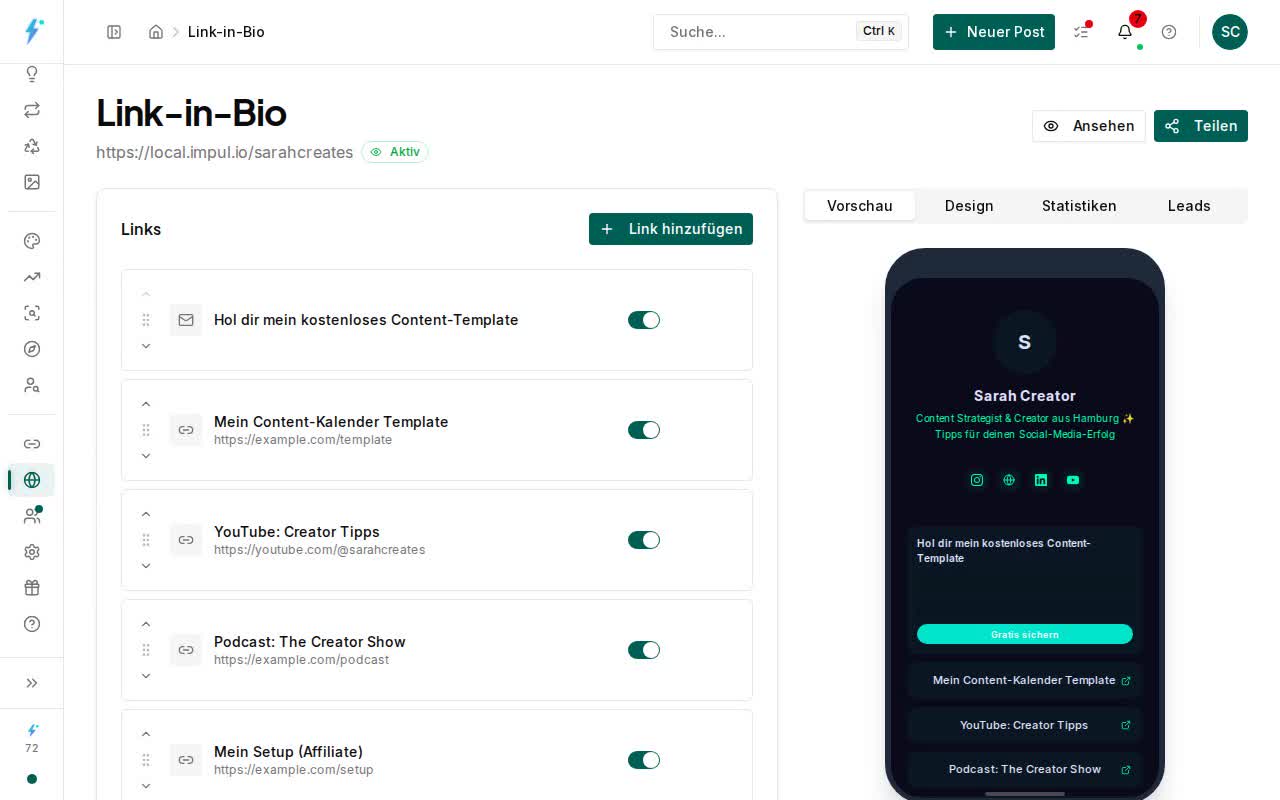
Task: Move Mein Content-Kalender Template down
Action: (x=146, y=456)
